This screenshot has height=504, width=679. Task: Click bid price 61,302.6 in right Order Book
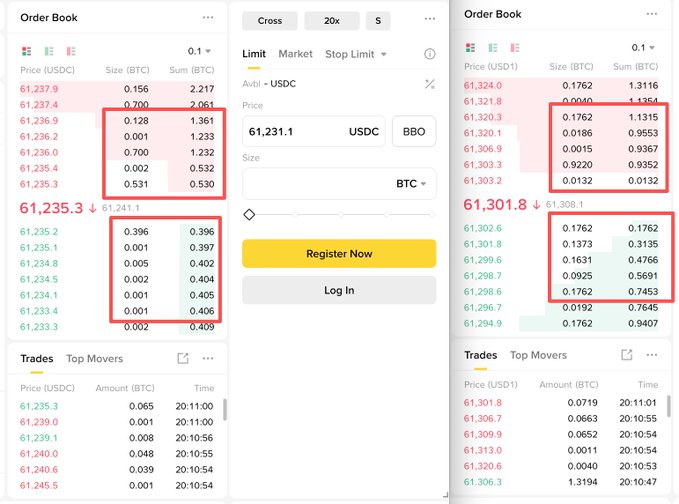(x=483, y=228)
